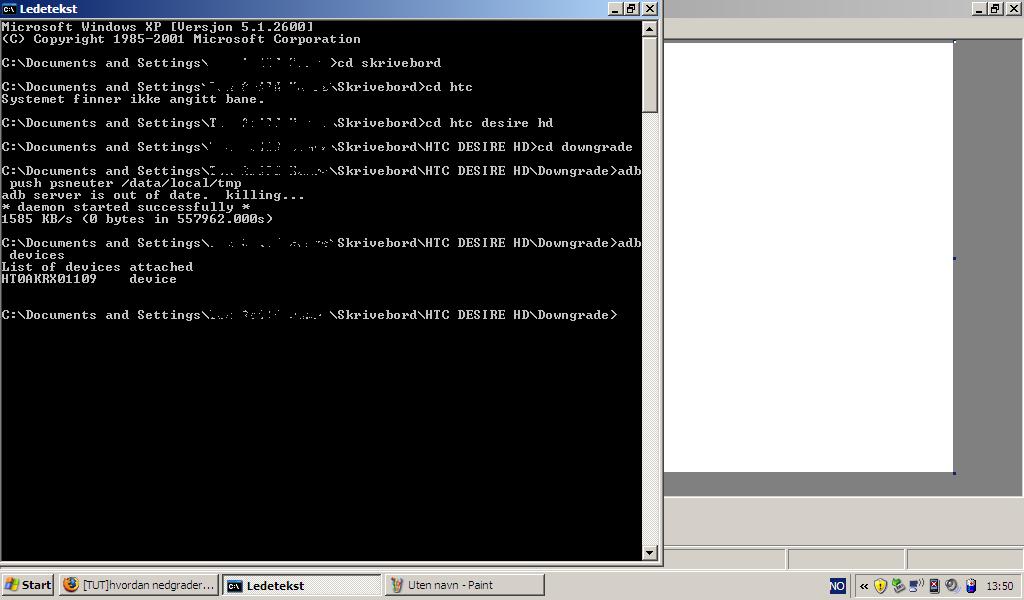The image size is (1024, 600).
Task: Click the 'Systemet finner ikke angitt bane.' line
Action: pos(133,99)
